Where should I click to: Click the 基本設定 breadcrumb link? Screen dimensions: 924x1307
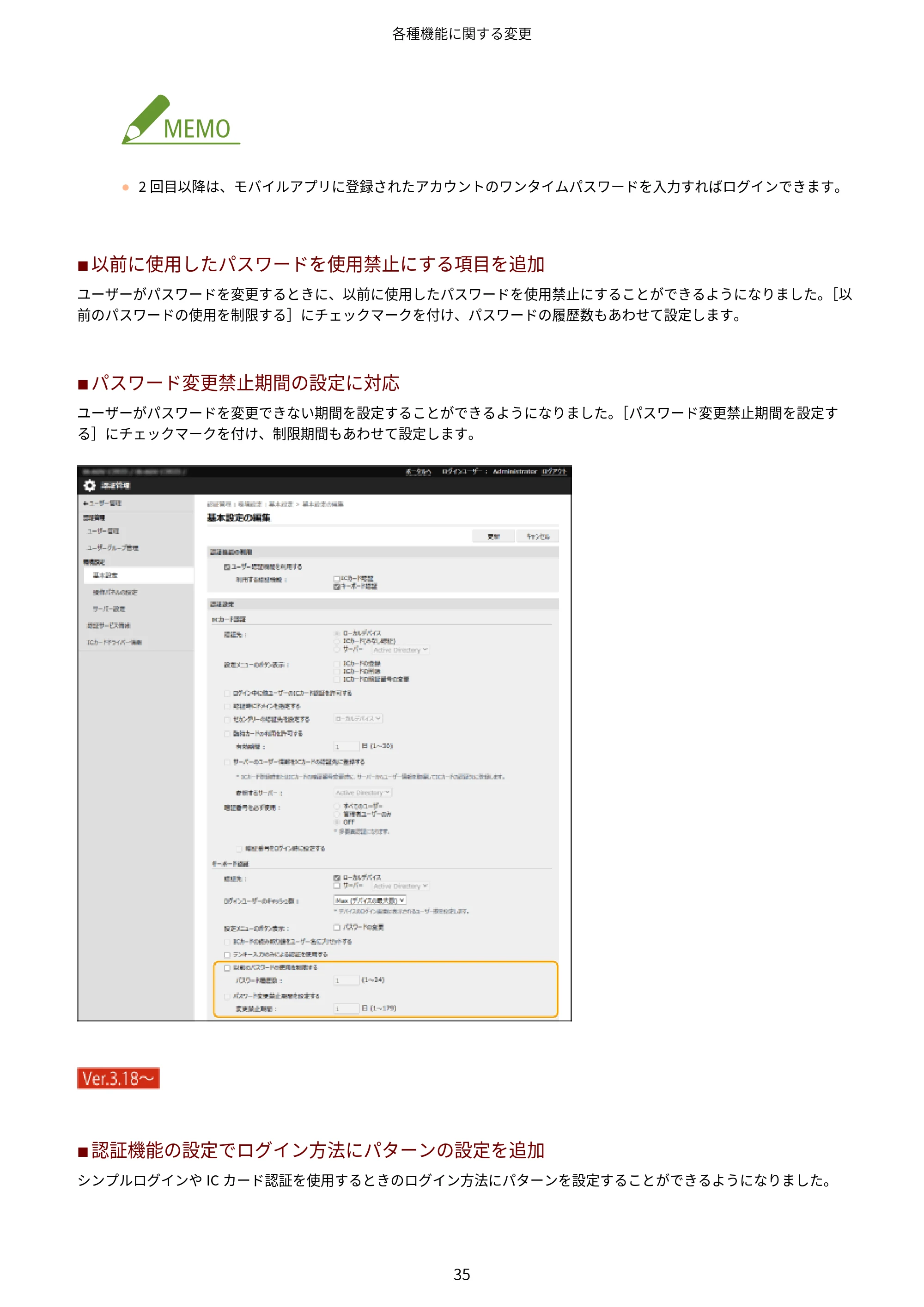pos(281,505)
